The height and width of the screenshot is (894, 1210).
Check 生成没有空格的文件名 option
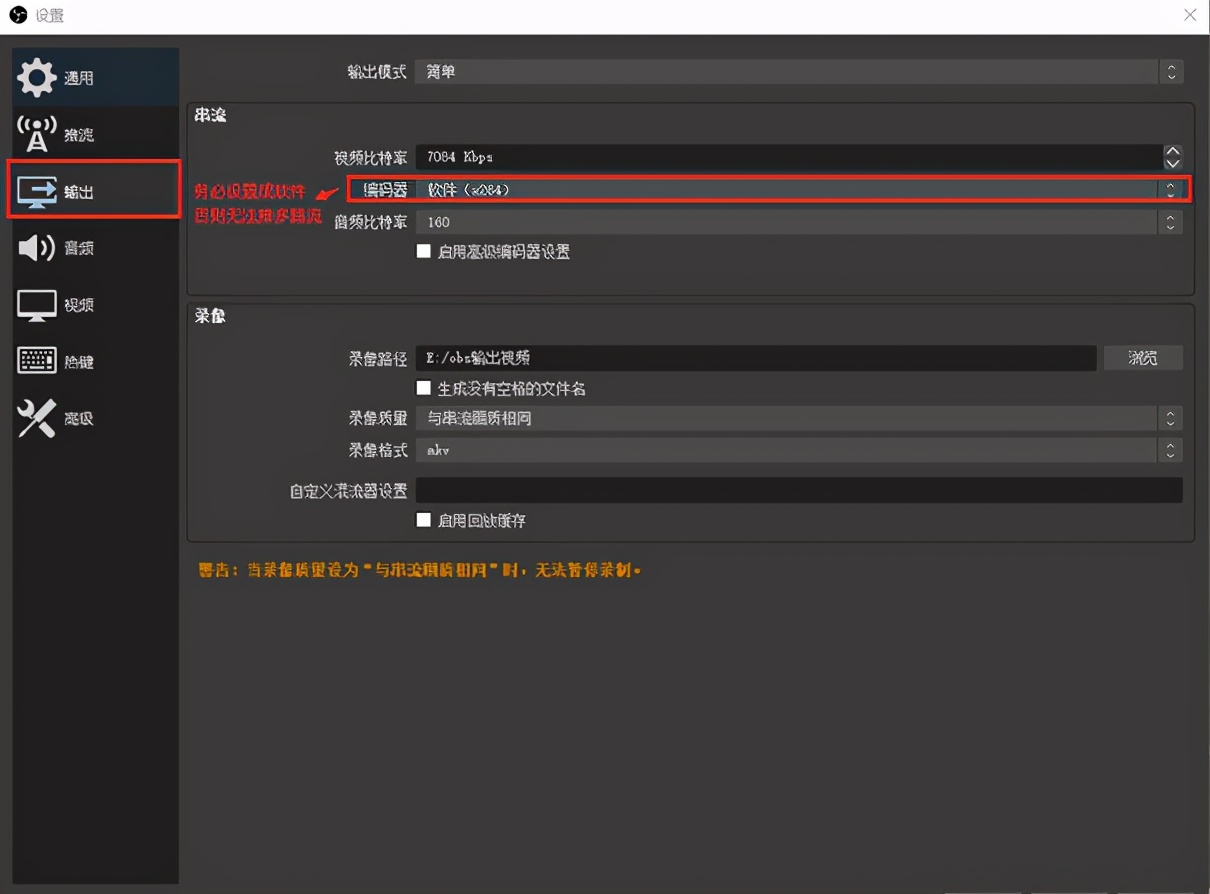click(424, 389)
